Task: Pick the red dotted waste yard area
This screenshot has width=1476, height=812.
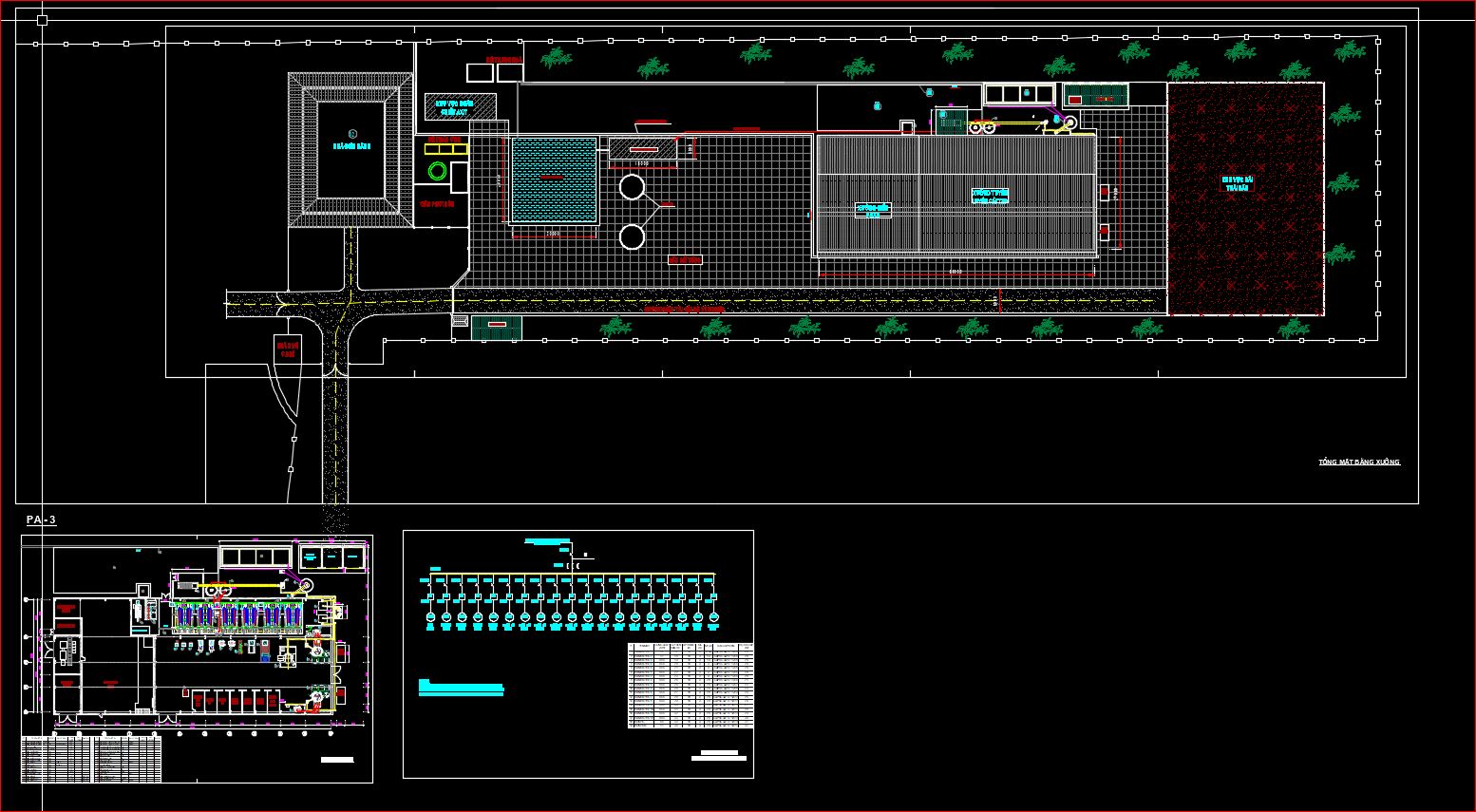Action: 1245,198
